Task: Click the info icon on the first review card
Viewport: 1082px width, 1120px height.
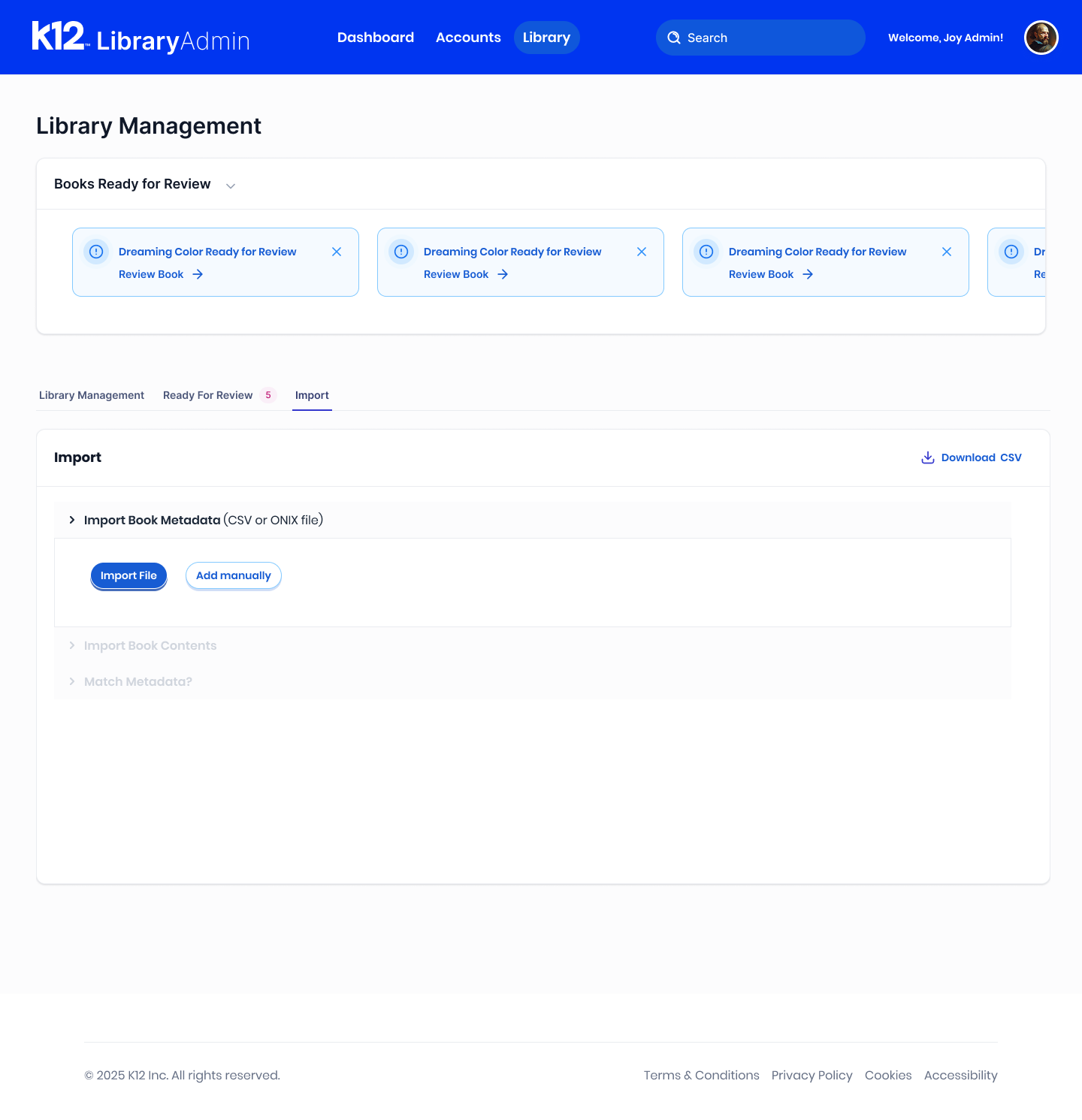Action: pos(96,252)
